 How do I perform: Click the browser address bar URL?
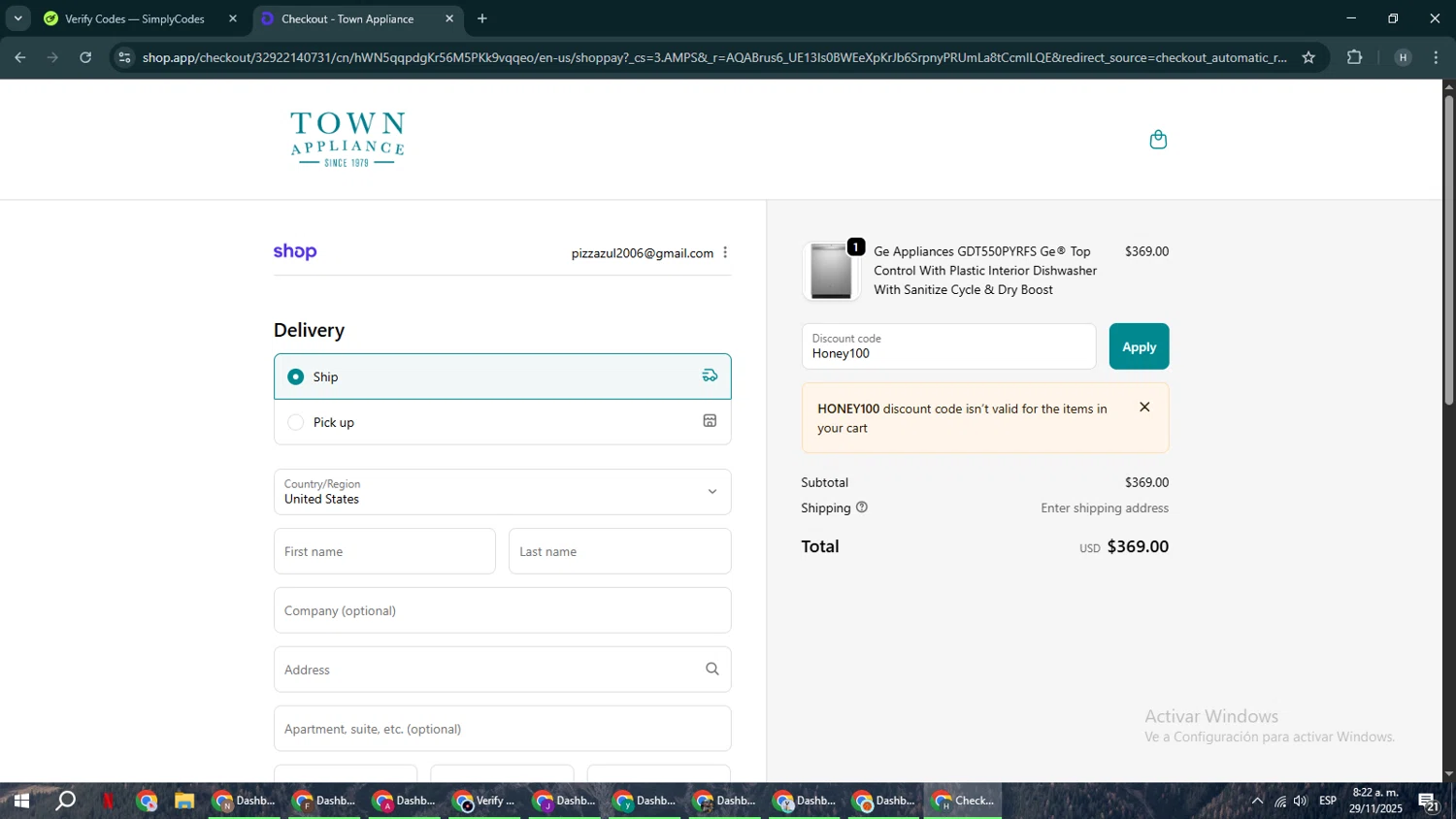pos(714,57)
